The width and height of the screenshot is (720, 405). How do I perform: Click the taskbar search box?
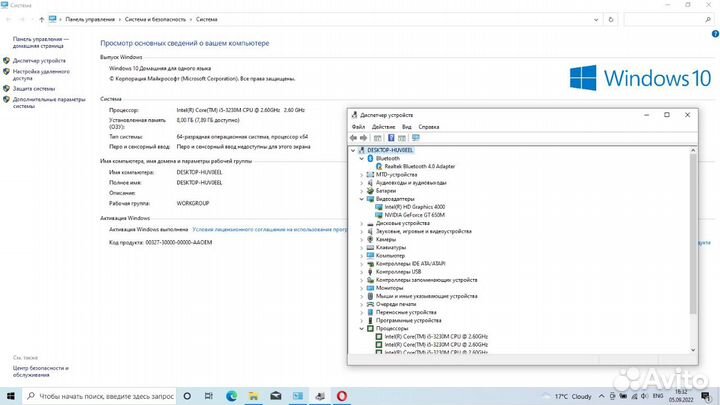click(100, 396)
